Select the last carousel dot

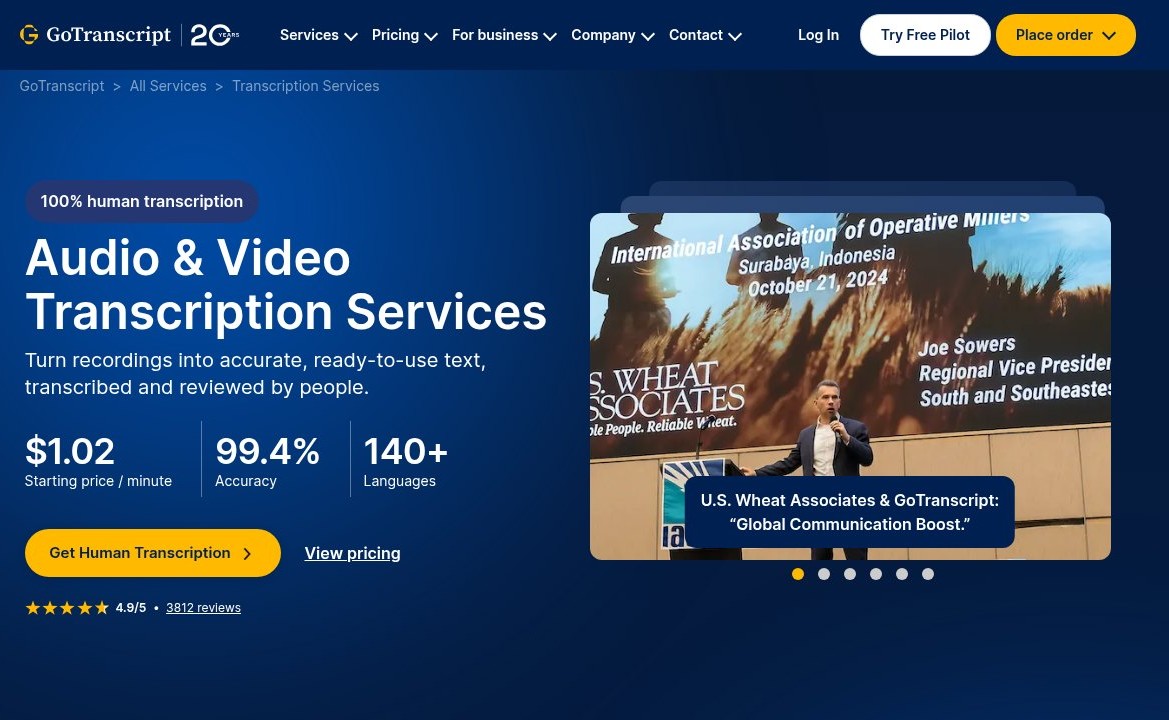coord(927,574)
